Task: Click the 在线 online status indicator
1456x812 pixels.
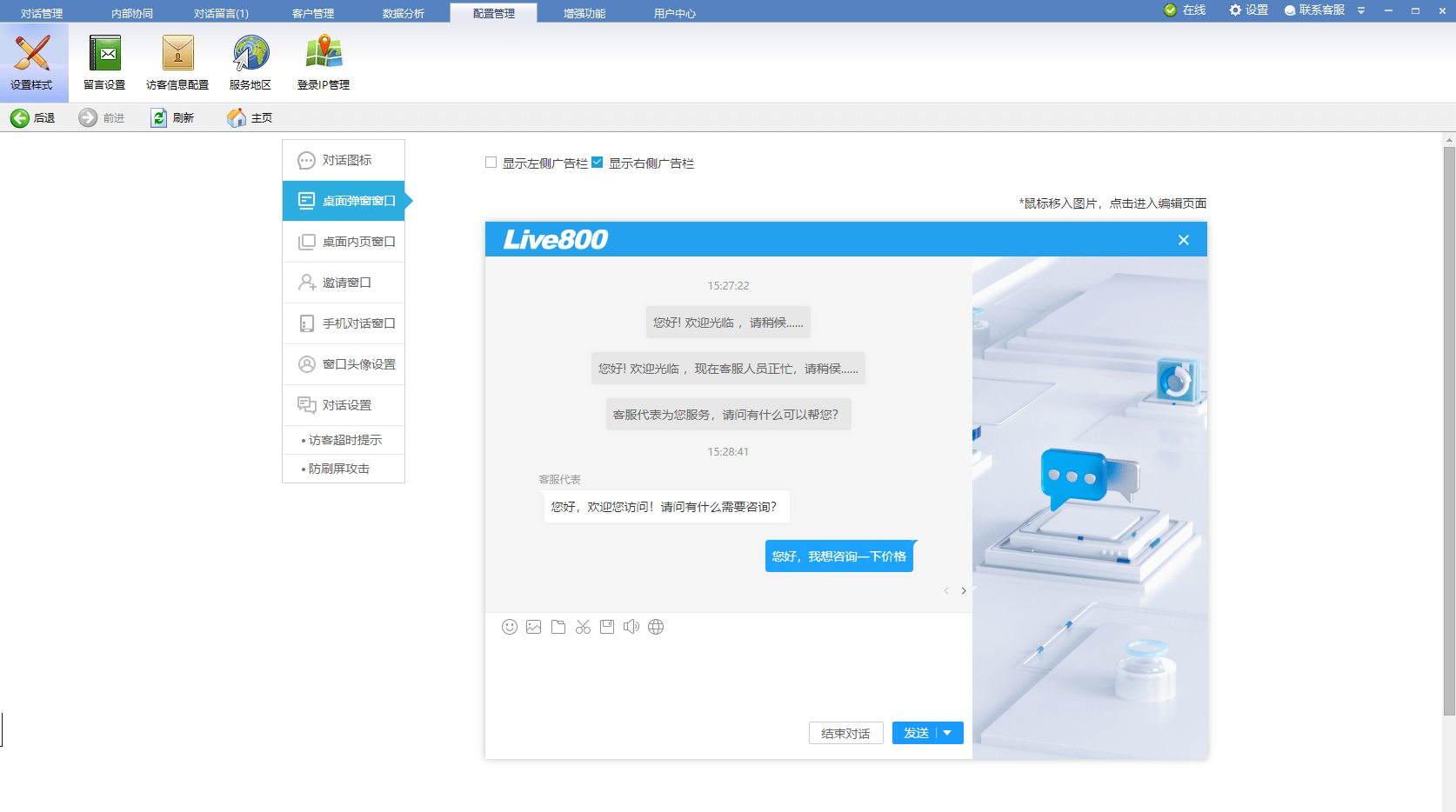Action: 1186,10
